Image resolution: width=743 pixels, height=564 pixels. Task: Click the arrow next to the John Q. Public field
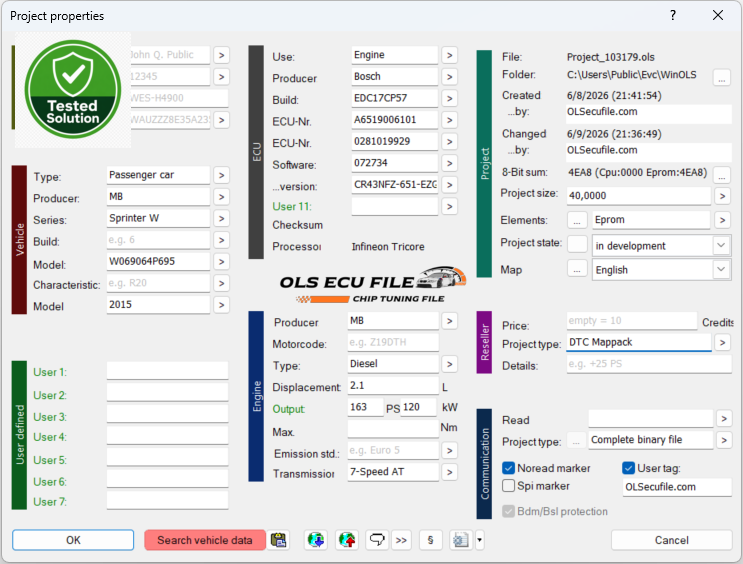click(221, 55)
